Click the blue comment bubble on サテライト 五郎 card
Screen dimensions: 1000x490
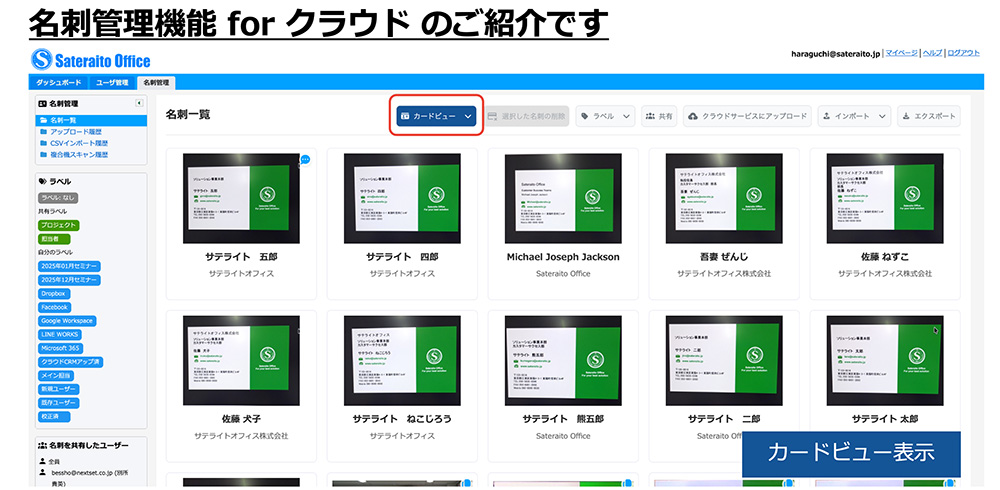point(305,160)
